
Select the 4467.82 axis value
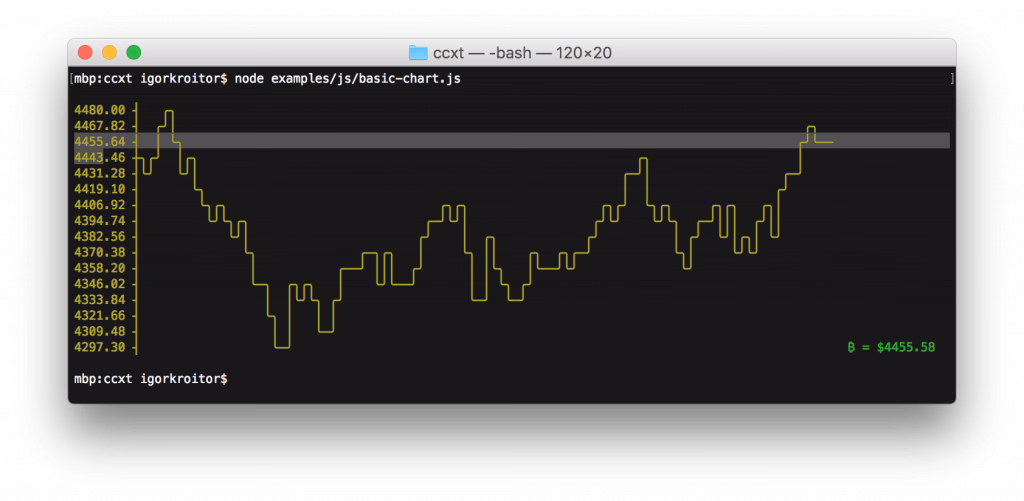99,126
